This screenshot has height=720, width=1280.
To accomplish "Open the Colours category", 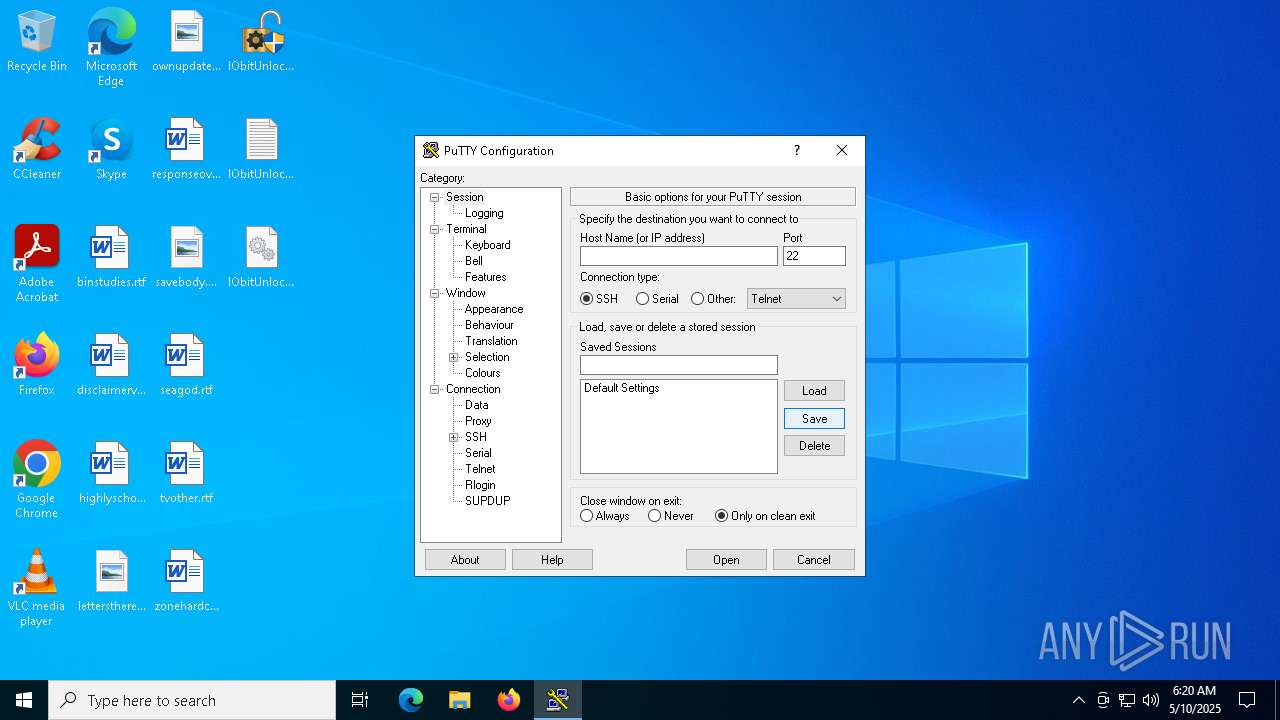I will tap(482, 373).
